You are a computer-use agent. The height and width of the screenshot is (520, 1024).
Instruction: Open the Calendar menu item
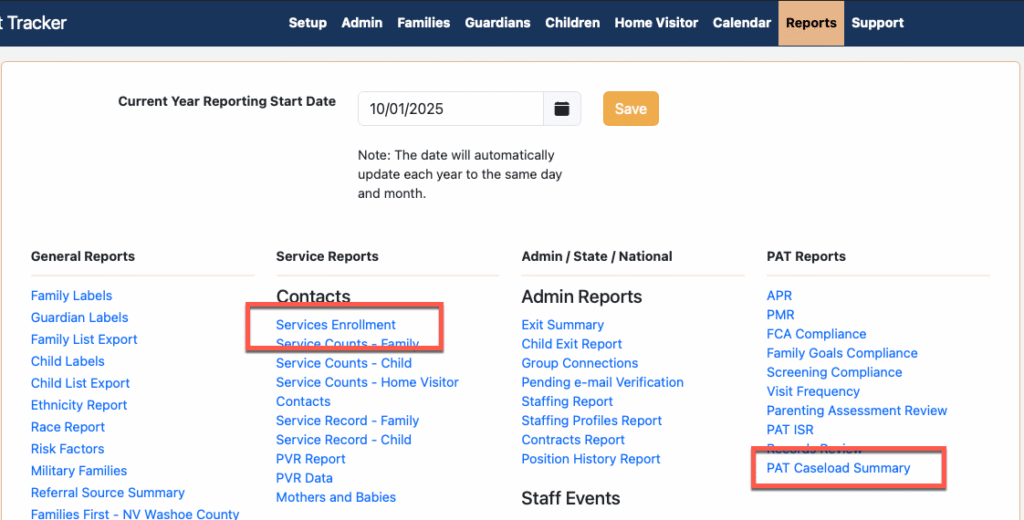[742, 23]
